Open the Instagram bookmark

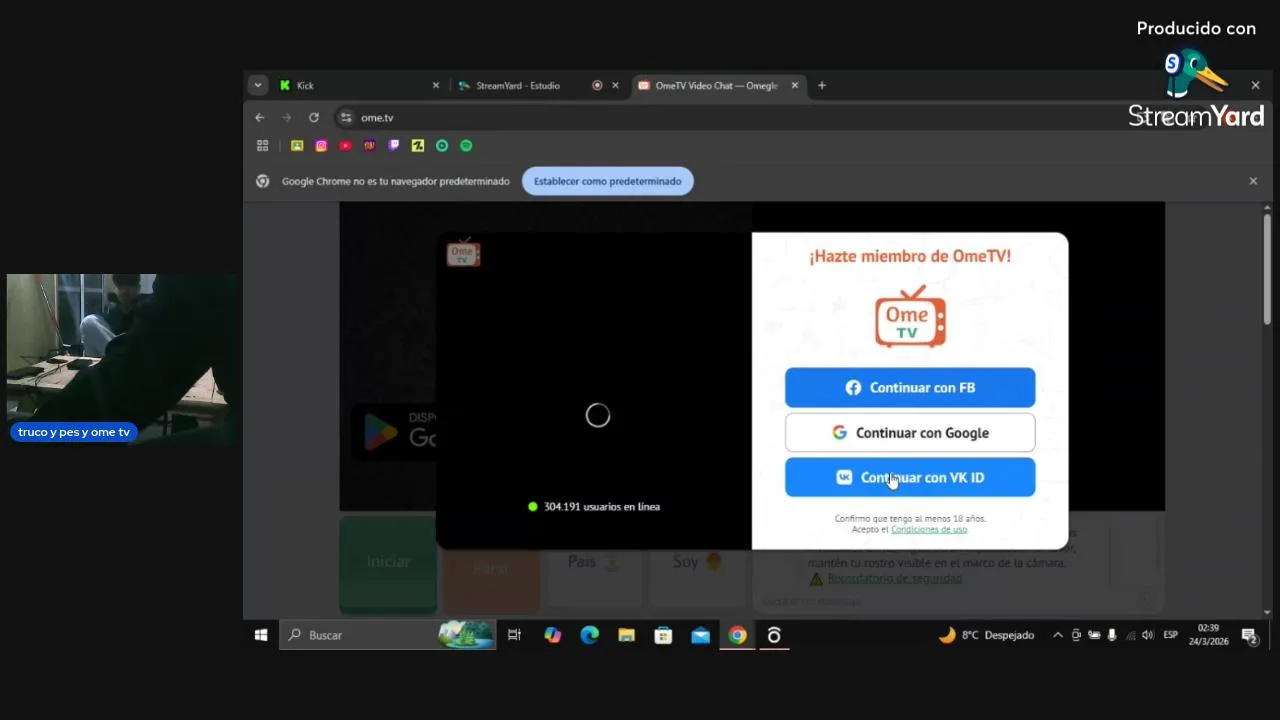[x=321, y=145]
